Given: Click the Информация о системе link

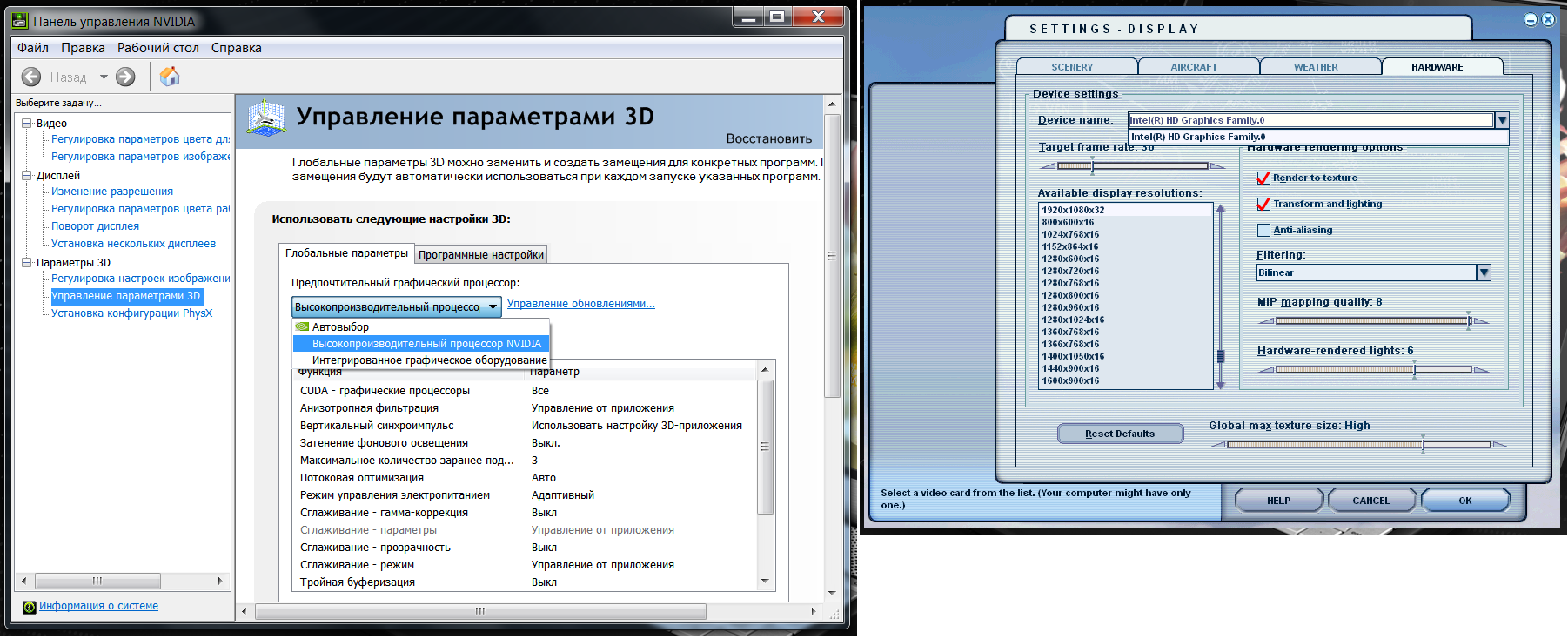Looking at the screenshot, I should pyautogui.click(x=98, y=606).
